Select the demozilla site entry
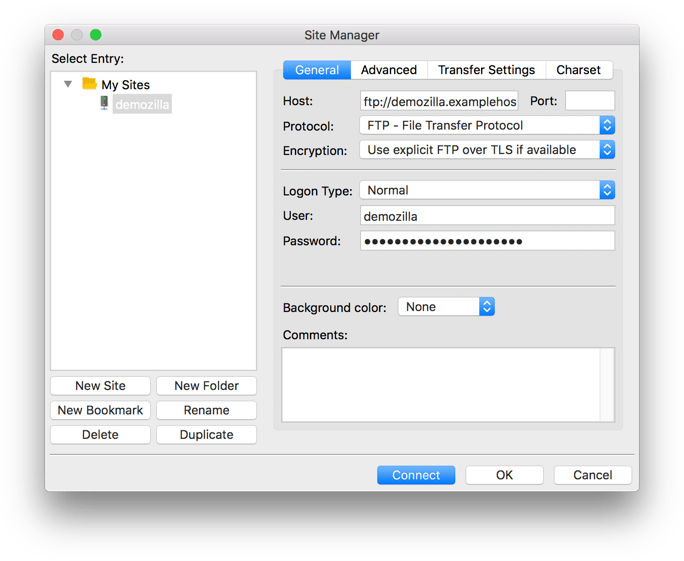This screenshot has width=684, height=561. pyautogui.click(x=142, y=104)
